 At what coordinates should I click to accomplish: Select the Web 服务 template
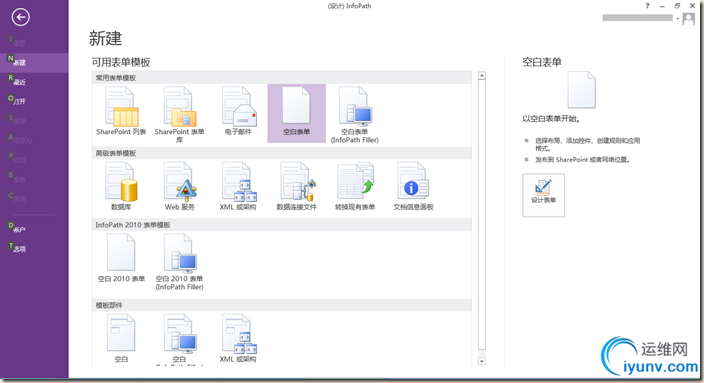(x=179, y=186)
